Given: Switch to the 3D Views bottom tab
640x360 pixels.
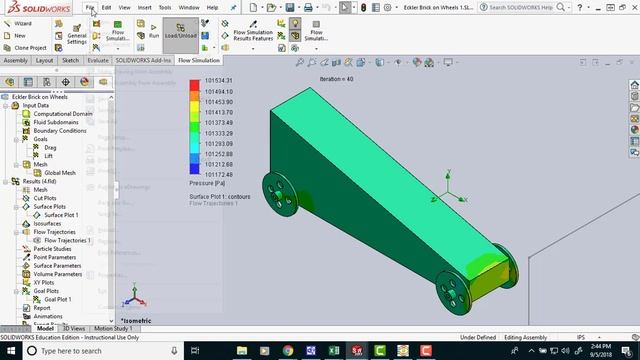Looking at the screenshot, I should click(74, 329).
